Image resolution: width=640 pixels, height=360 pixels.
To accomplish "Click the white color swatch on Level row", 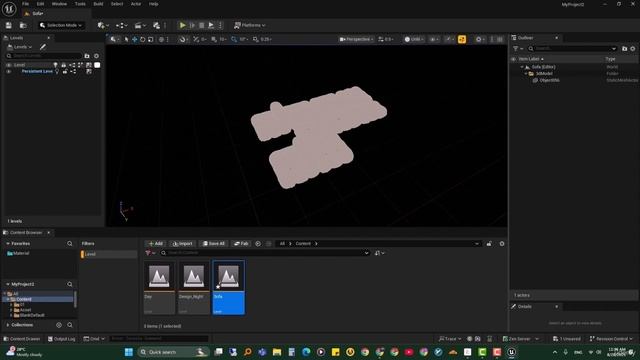I will pos(97,65).
